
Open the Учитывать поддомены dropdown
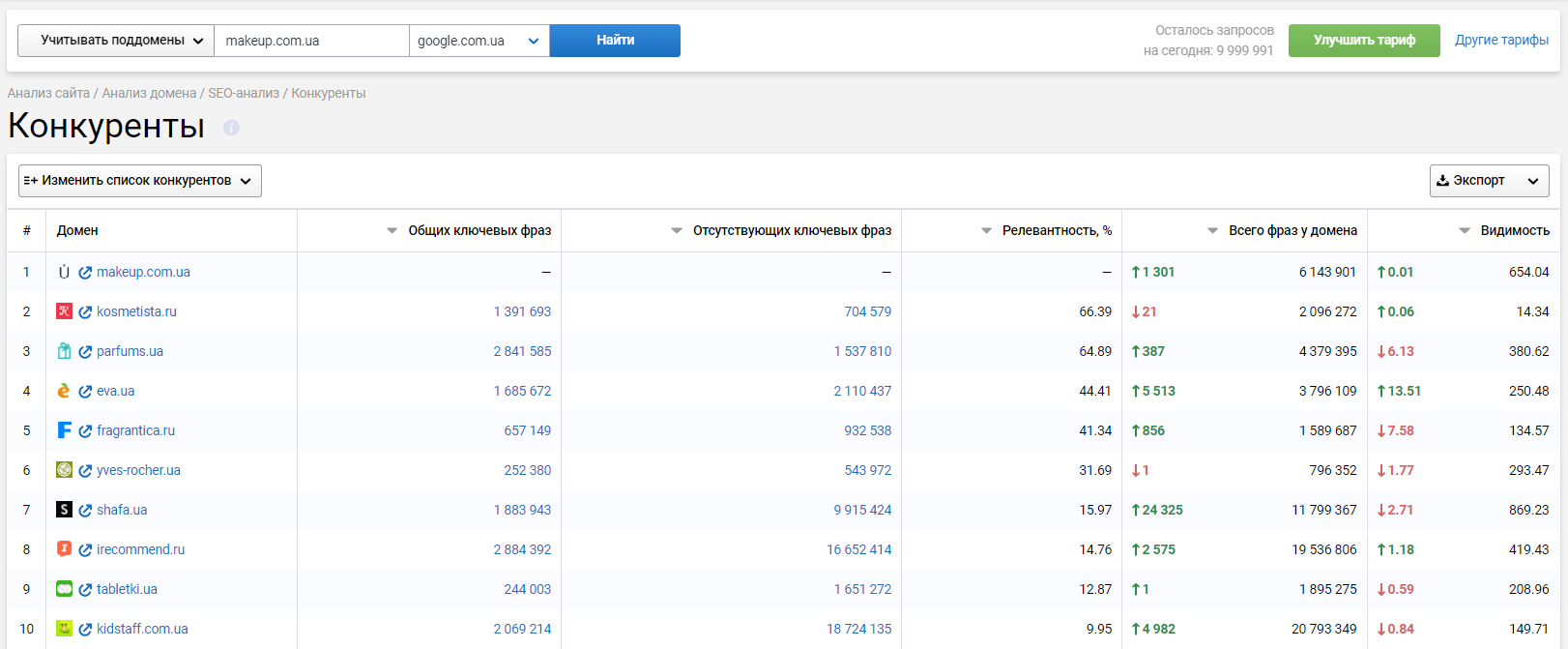116,41
